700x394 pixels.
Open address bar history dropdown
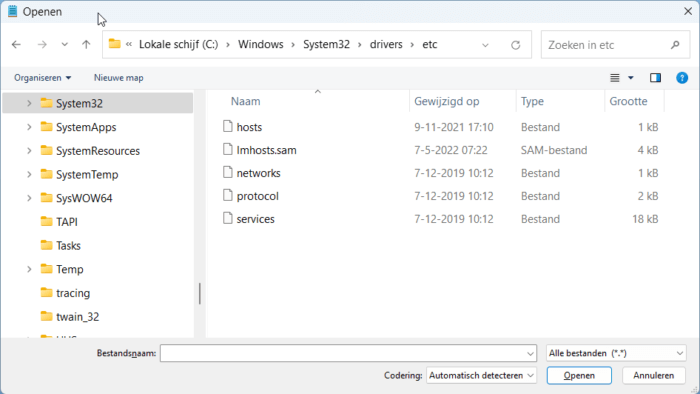coord(485,45)
